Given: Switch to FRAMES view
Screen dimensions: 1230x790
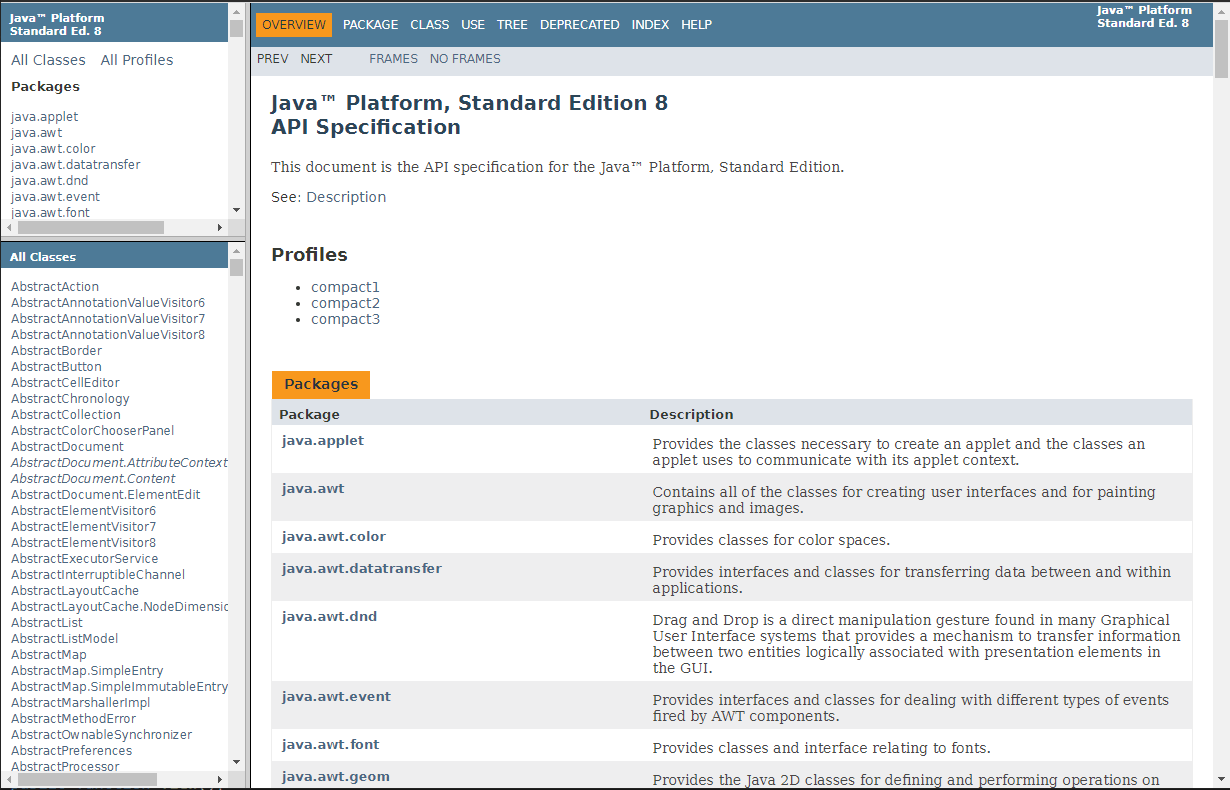Looking at the screenshot, I should tap(394, 59).
